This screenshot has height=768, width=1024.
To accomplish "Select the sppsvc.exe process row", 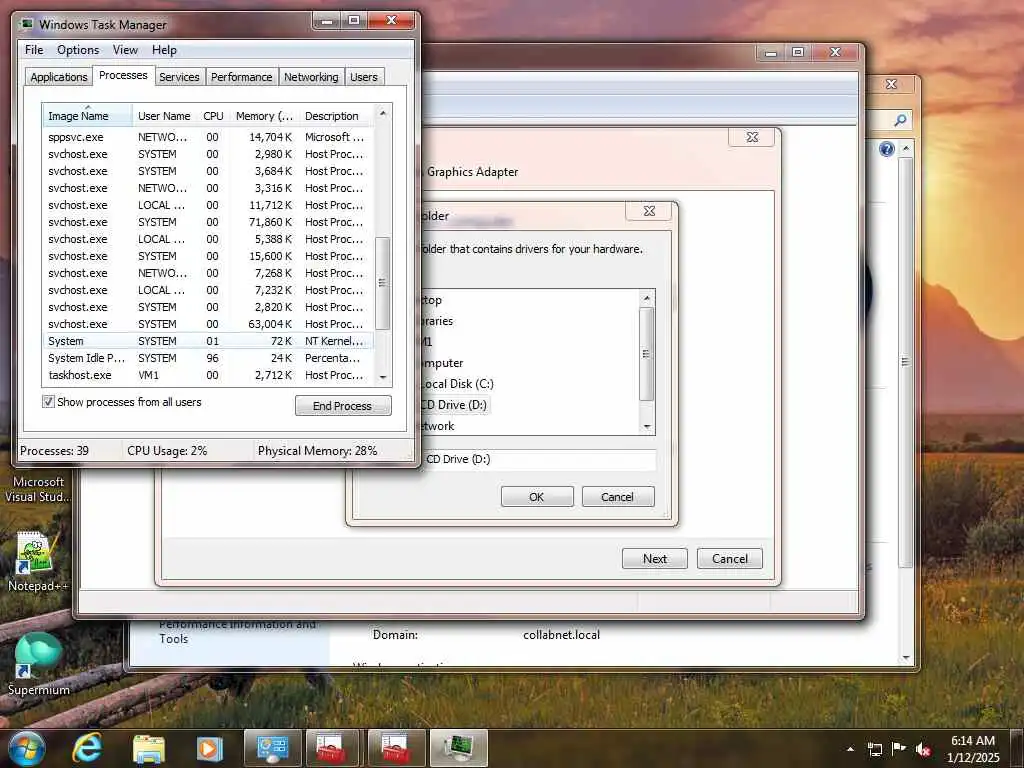I will tap(208, 137).
